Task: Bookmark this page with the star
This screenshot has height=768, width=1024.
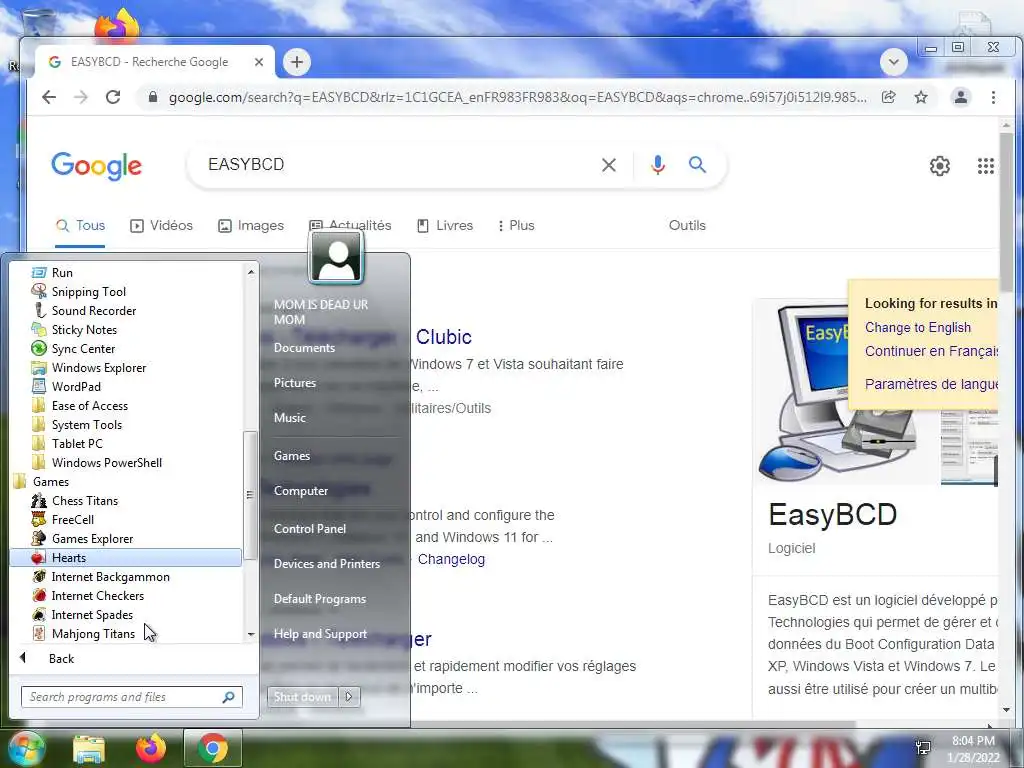Action: coord(921,97)
